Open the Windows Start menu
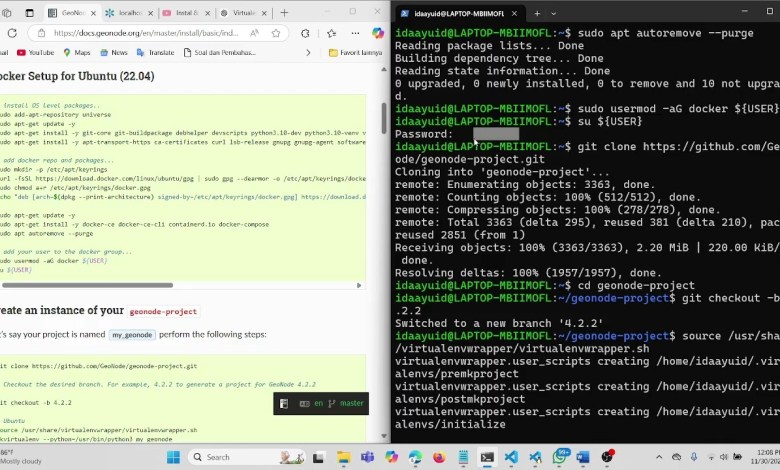This screenshot has width=780, height=470. (173, 457)
